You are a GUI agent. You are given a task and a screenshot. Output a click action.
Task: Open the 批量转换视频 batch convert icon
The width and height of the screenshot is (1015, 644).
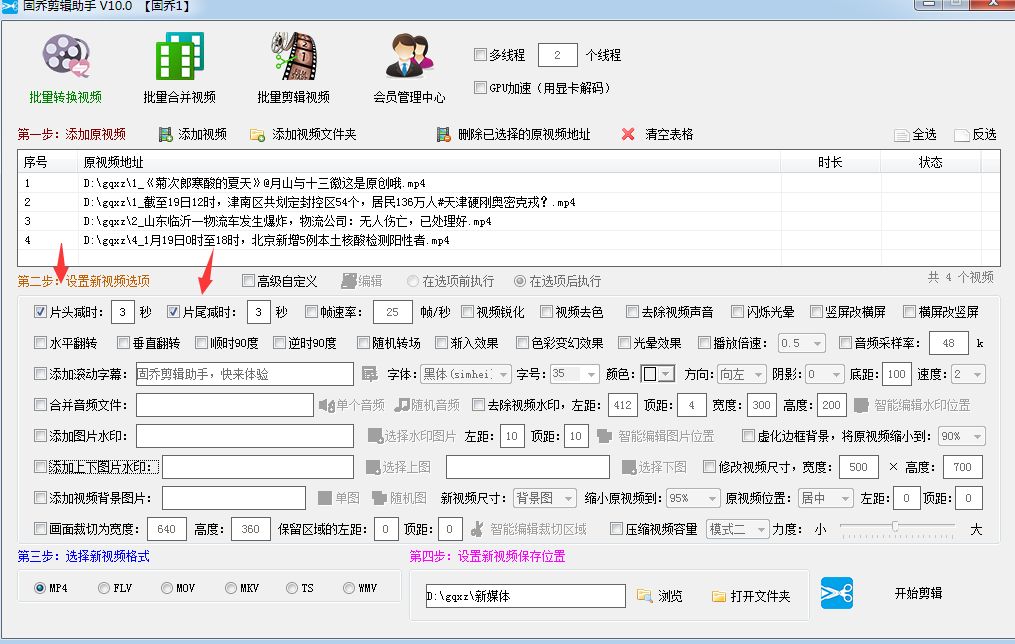[x=65, y=56]
